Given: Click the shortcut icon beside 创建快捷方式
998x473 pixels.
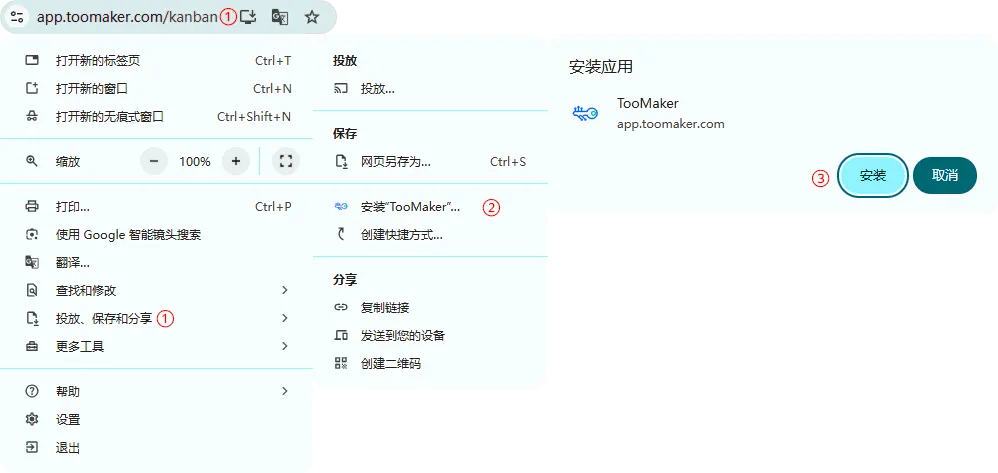Looking at the screenshot, I should pos(341,235).
